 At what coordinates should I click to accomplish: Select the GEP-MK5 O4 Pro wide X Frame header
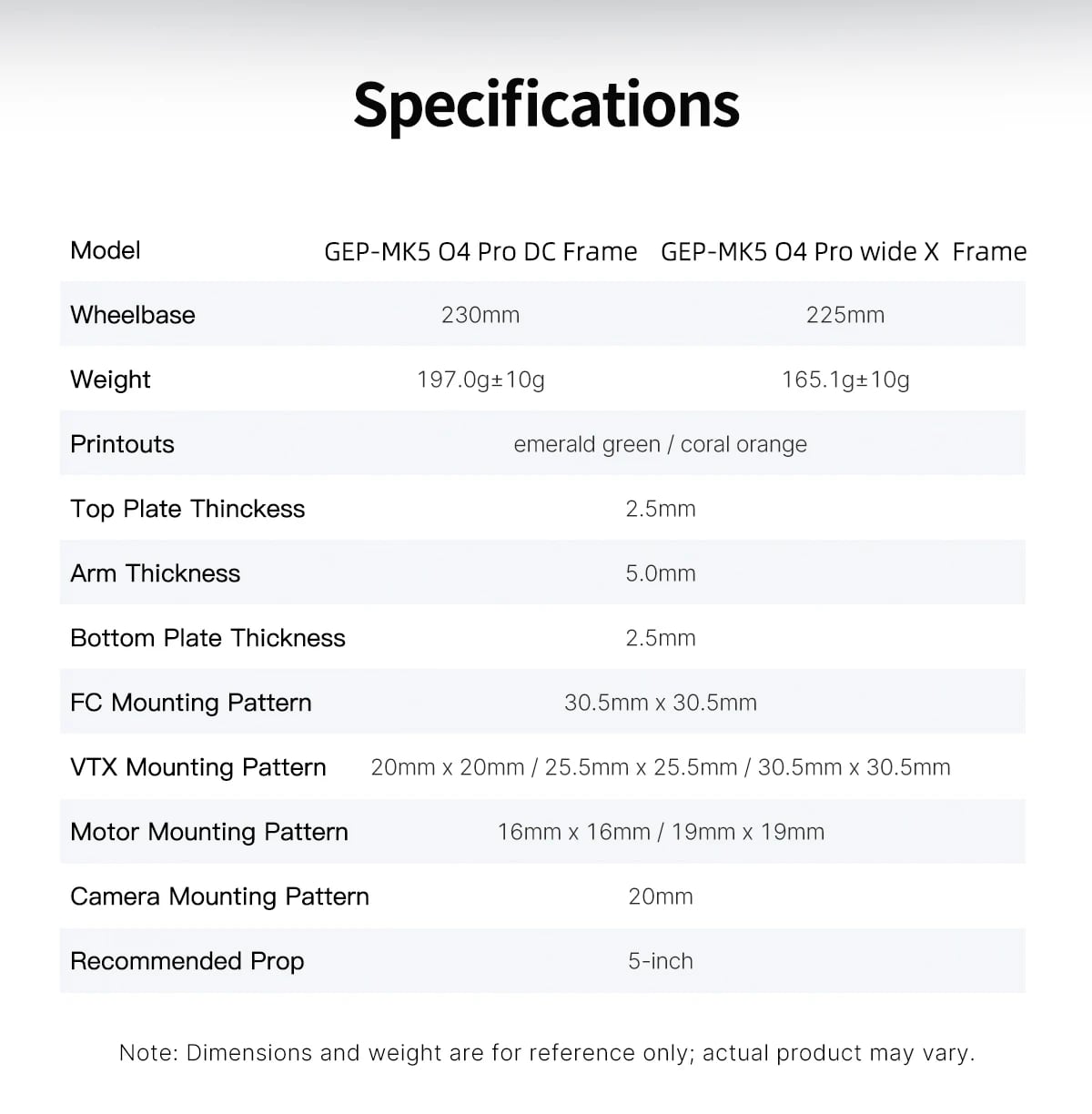844,251
